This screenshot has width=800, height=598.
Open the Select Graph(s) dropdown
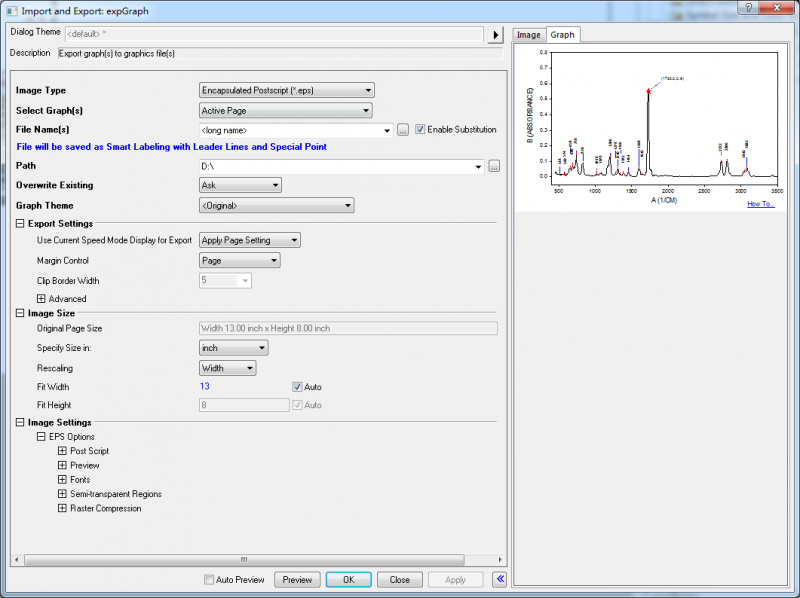[286, 111]
